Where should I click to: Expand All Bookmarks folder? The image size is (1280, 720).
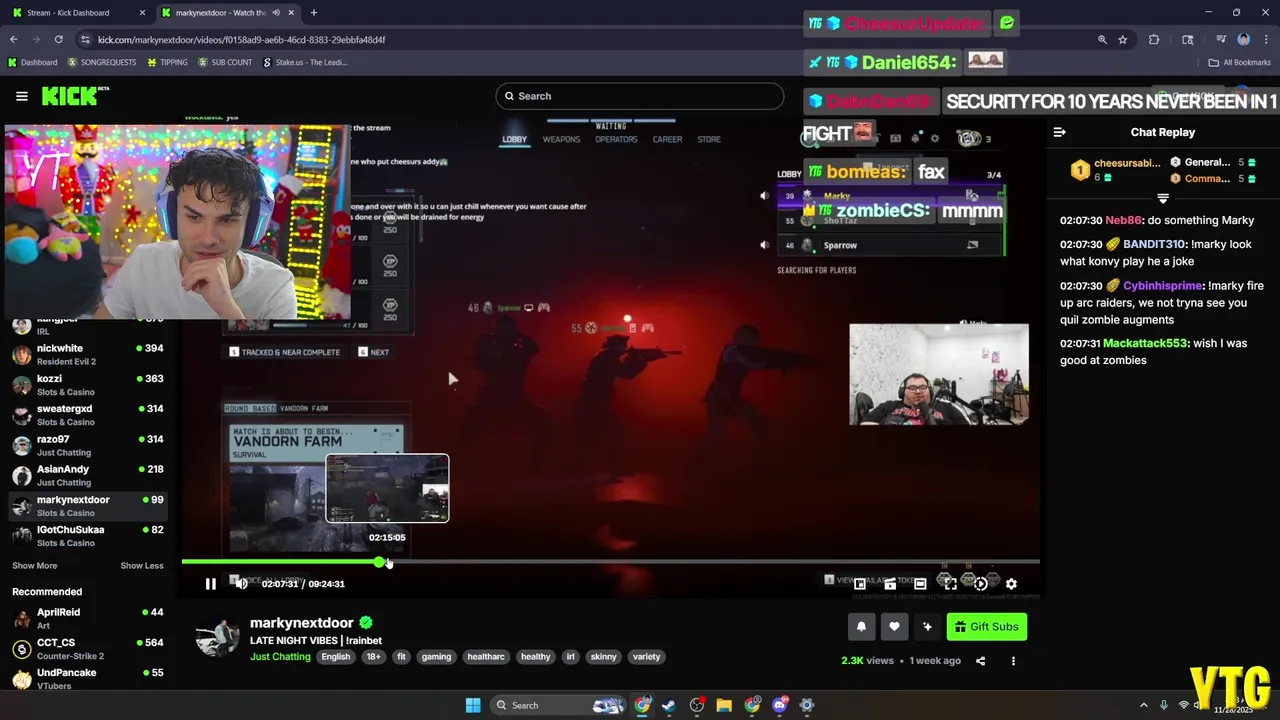pyautogui.click(x=1240, y=62)
